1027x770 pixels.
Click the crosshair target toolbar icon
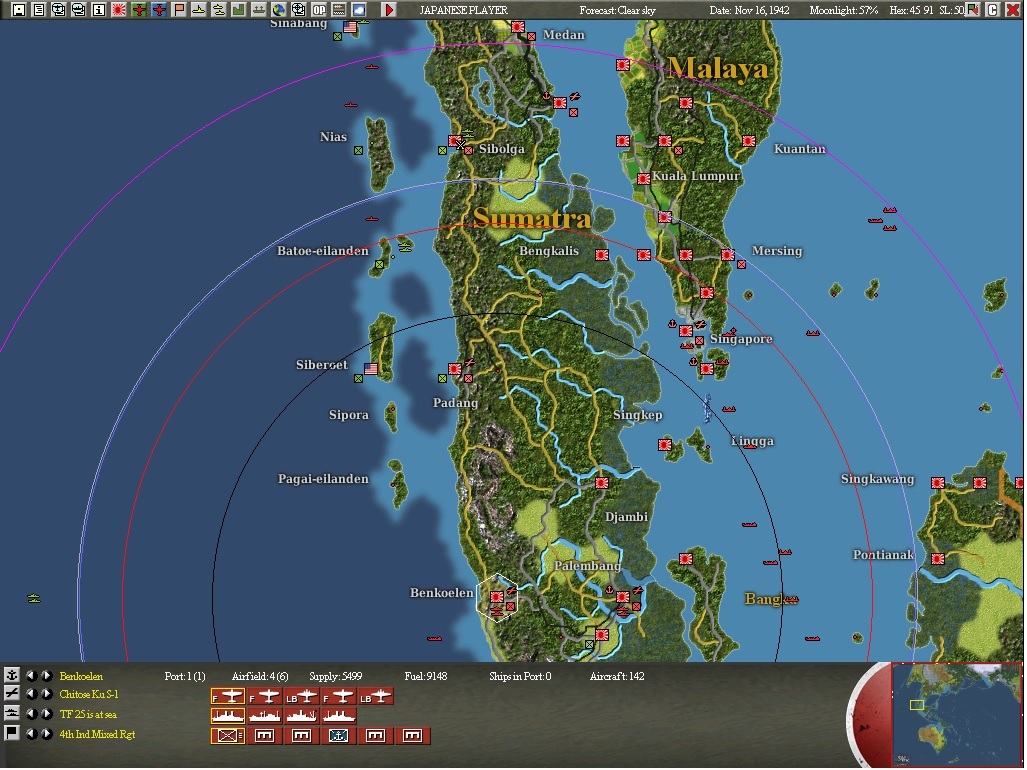tap(299, 10)
